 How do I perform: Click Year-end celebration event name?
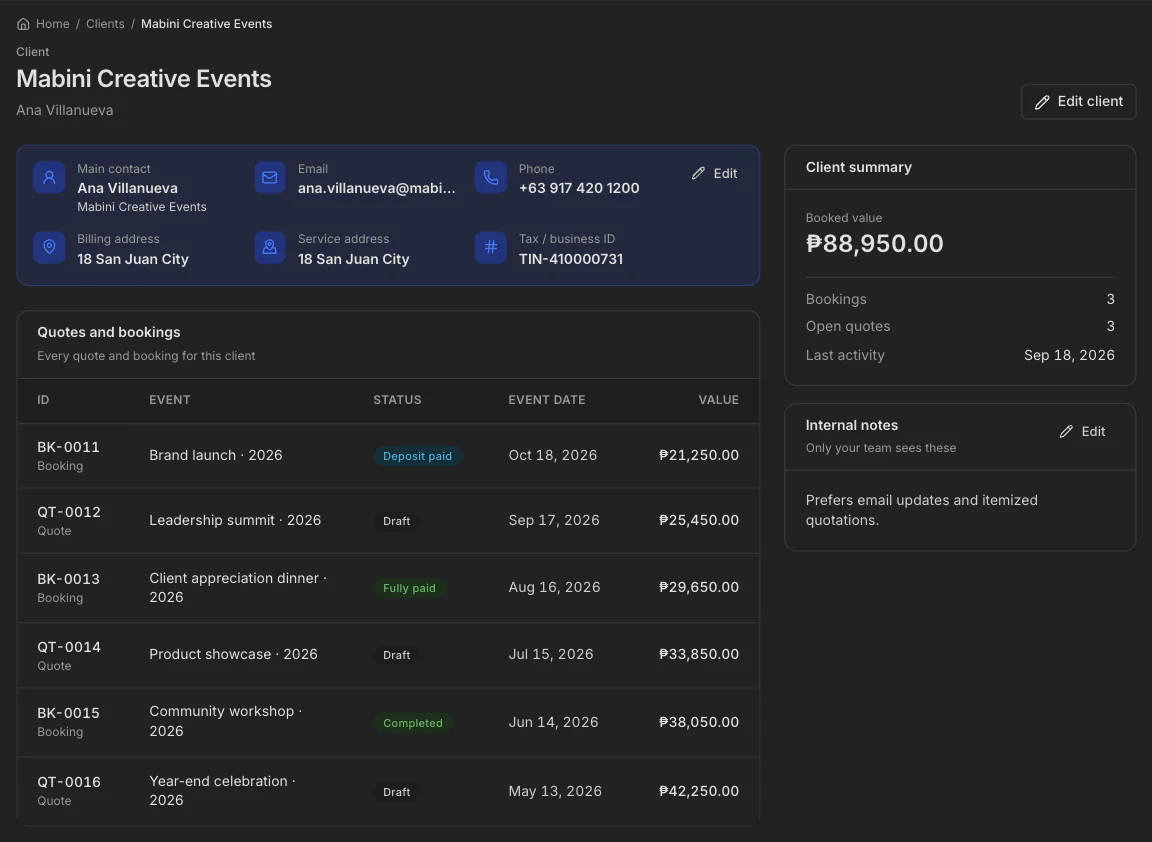(x=223, y=791)
